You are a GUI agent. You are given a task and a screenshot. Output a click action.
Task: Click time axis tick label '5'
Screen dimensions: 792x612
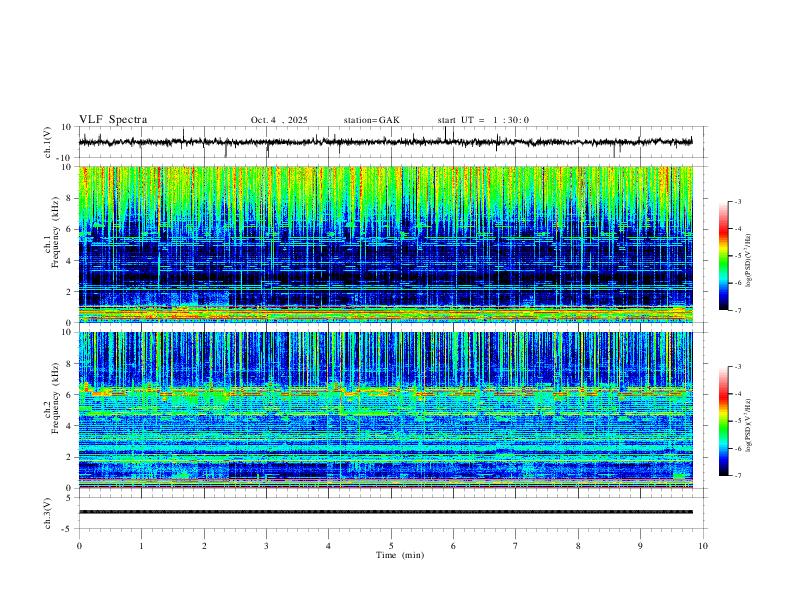pyautogui.click(x=391, y=546)
